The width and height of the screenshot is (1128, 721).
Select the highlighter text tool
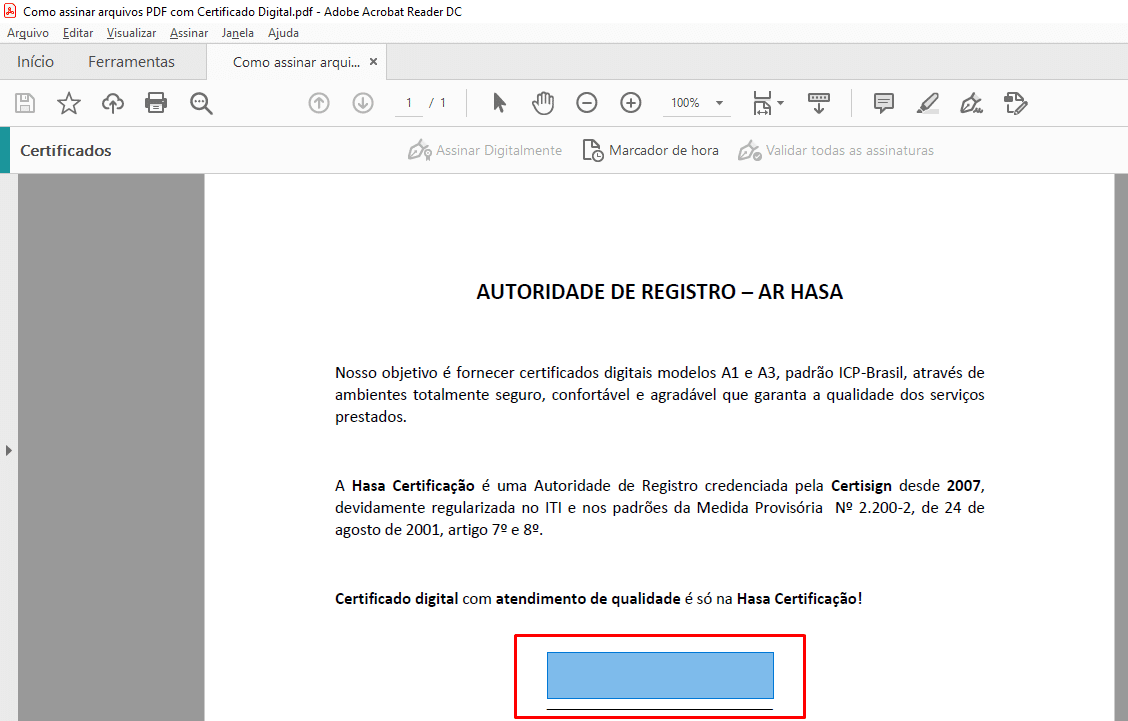pyautogui.click(x=927, y=103)
